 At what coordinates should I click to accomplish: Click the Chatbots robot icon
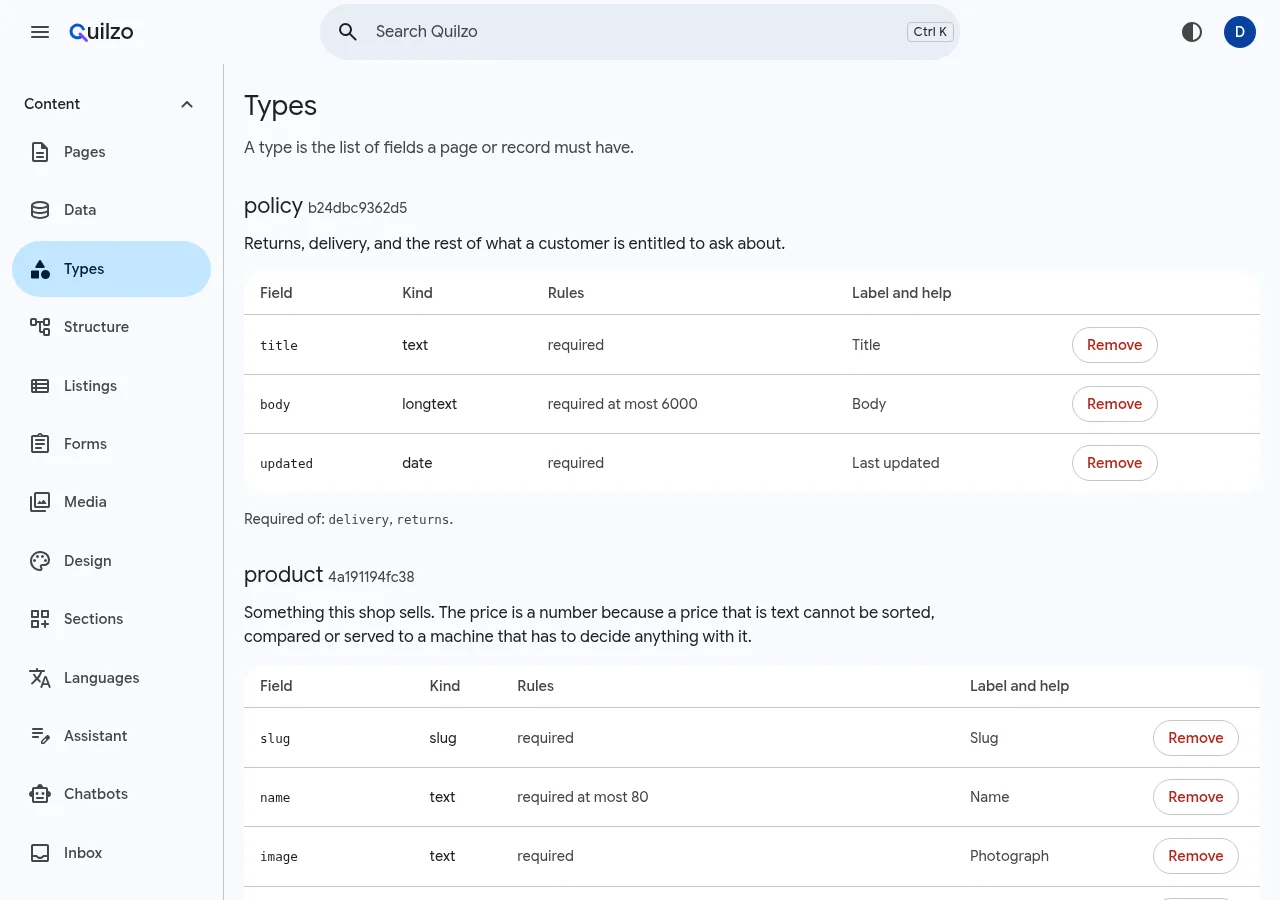coord(40,794)
